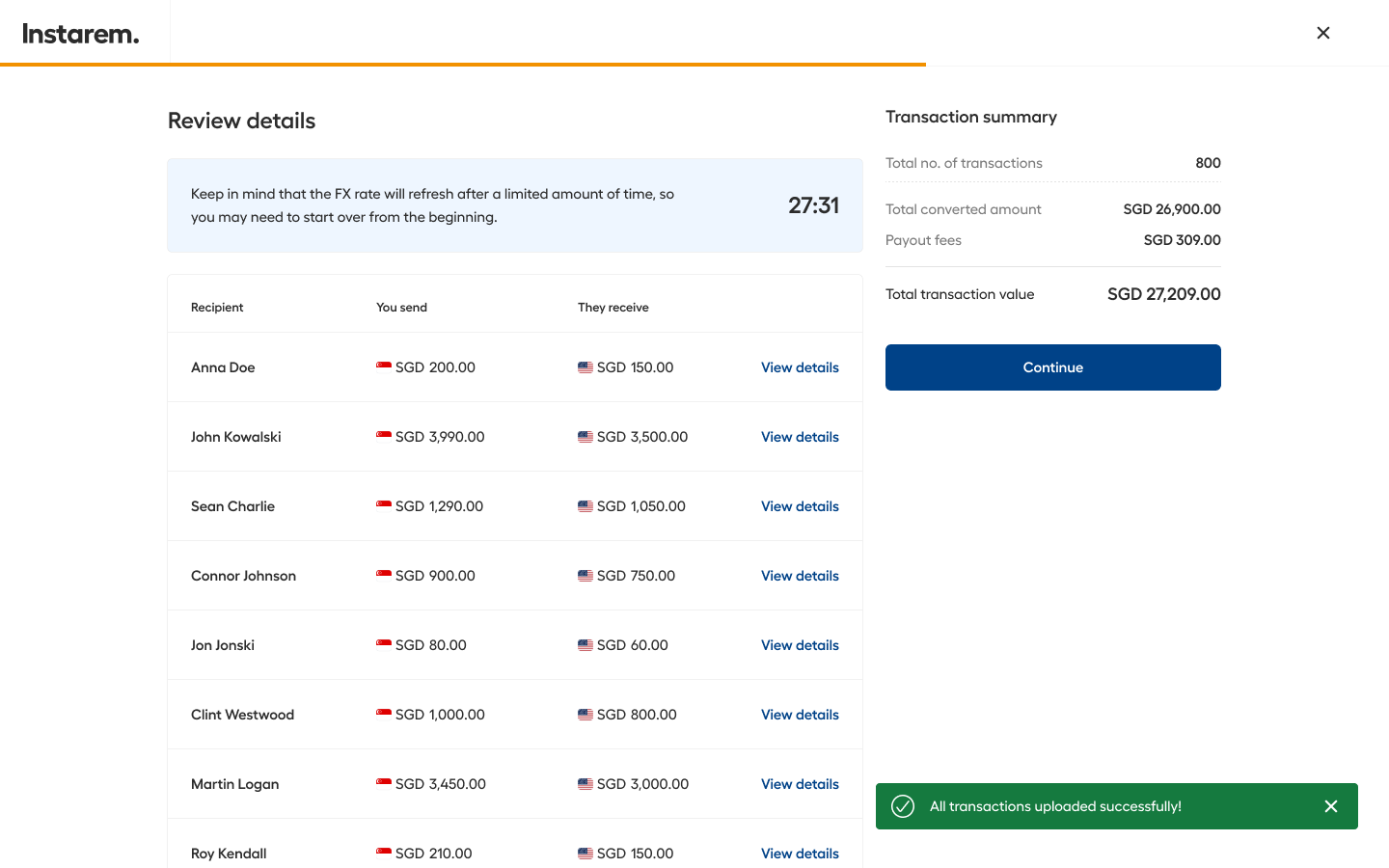Select the Martin Logan recipient name
Screen dimensions: 1389x868
[x=234, y=784]
